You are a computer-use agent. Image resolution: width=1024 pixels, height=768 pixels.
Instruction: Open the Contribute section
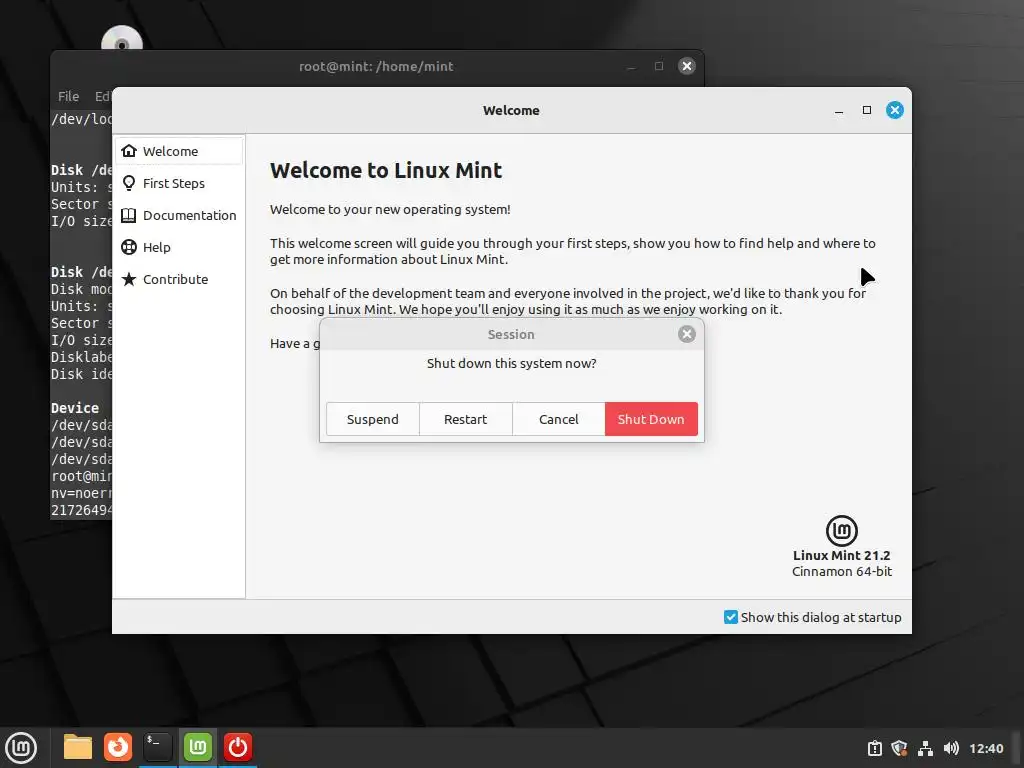[x=180, y=280]
